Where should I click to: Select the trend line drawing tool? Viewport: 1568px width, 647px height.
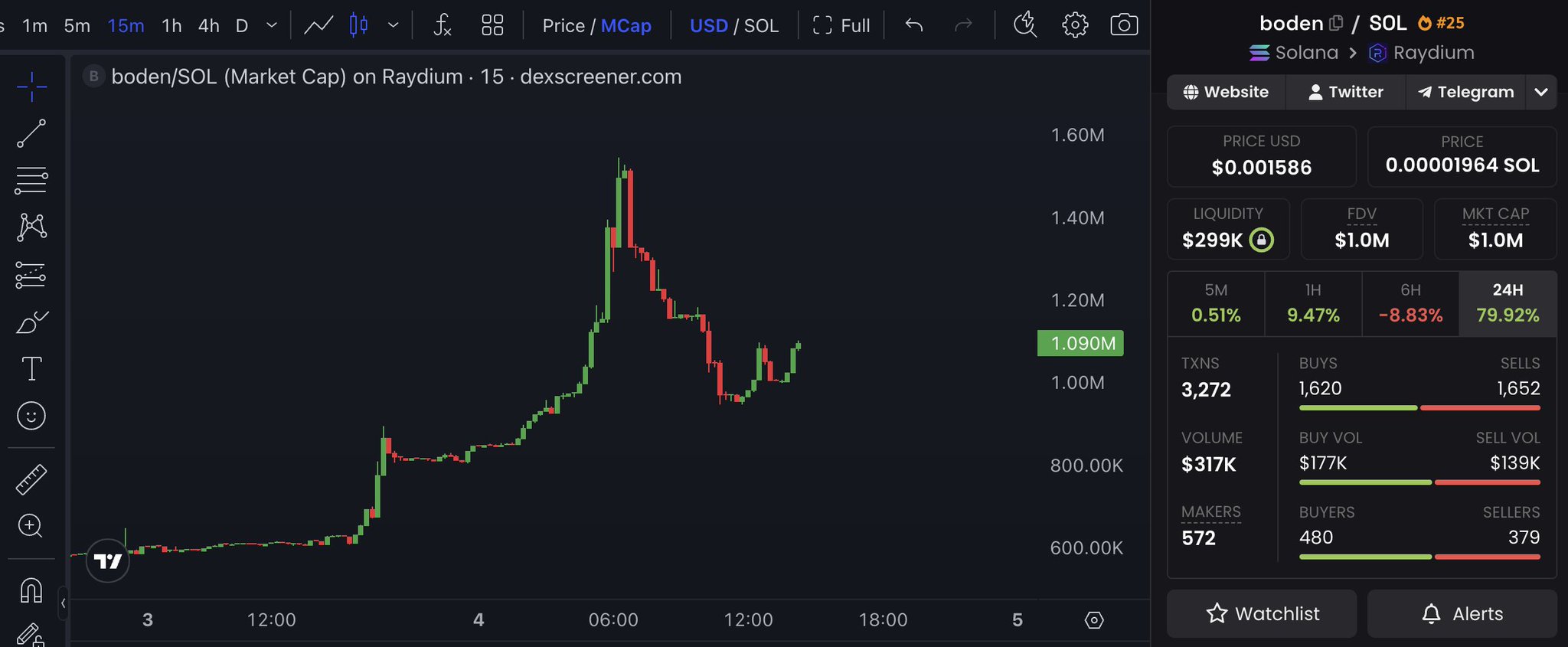tap(31, 133)
